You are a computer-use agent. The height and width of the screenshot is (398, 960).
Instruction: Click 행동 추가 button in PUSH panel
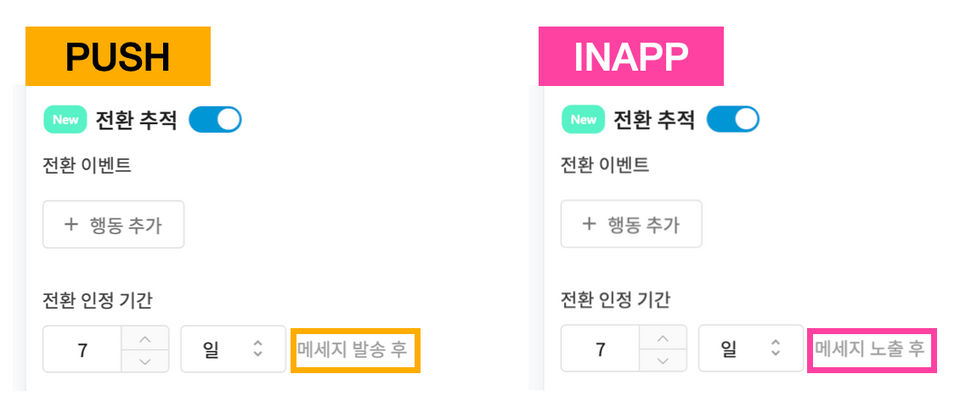pyautogui.click(x=113, y=224)
